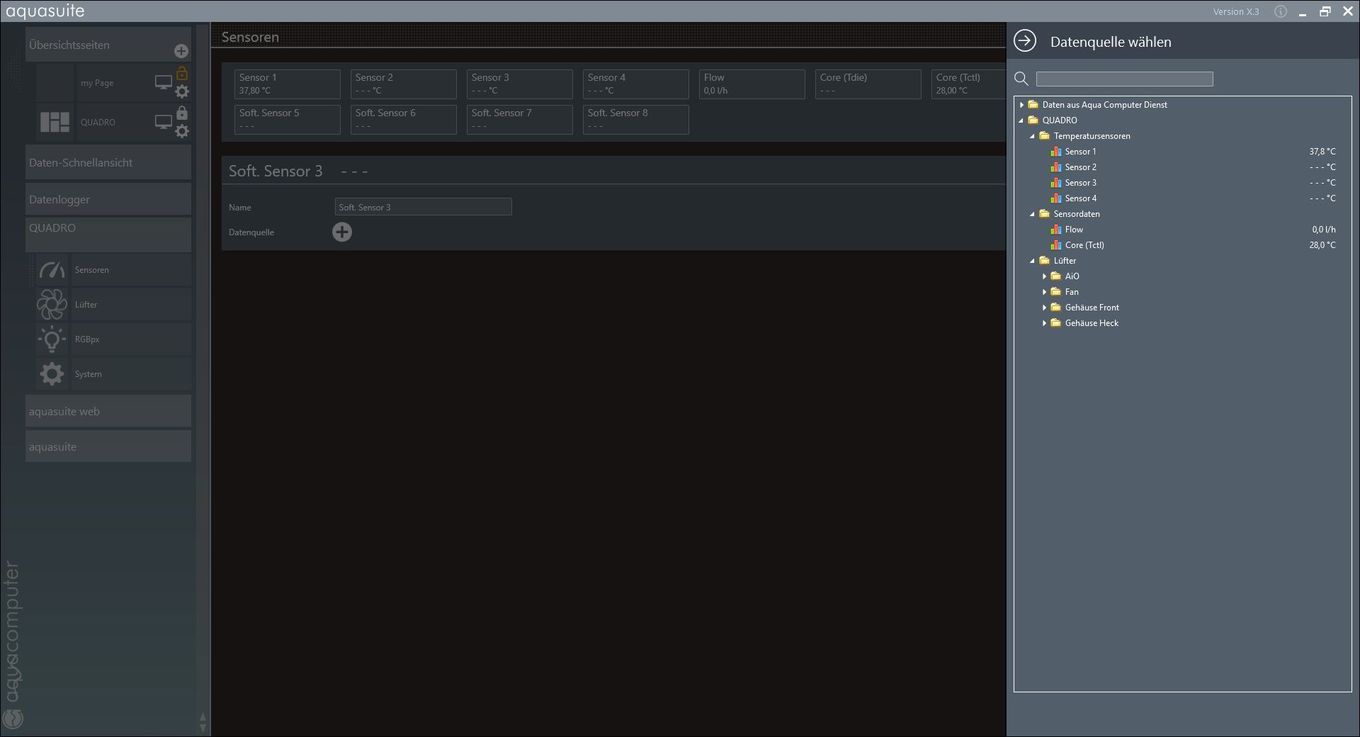Toggle the orange lock on my Page
The width and height of the screenshot is (1360, 737).
(x=182, y=73)
